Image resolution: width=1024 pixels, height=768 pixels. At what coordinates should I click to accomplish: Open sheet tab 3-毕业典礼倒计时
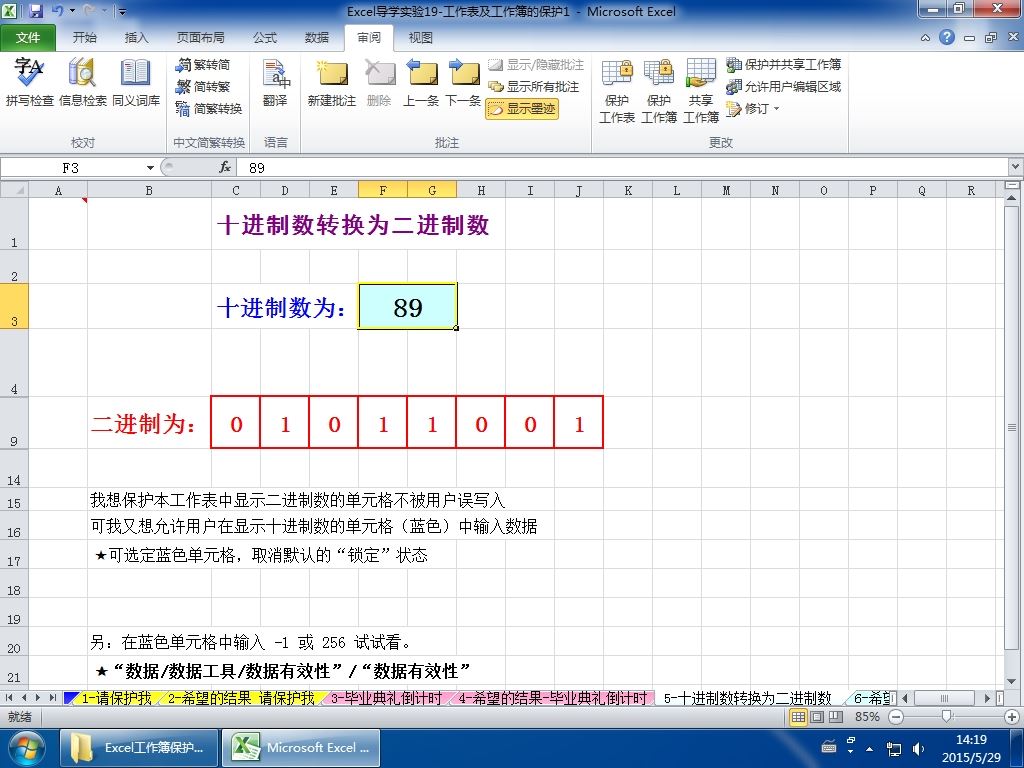click(x=385, y=698)
